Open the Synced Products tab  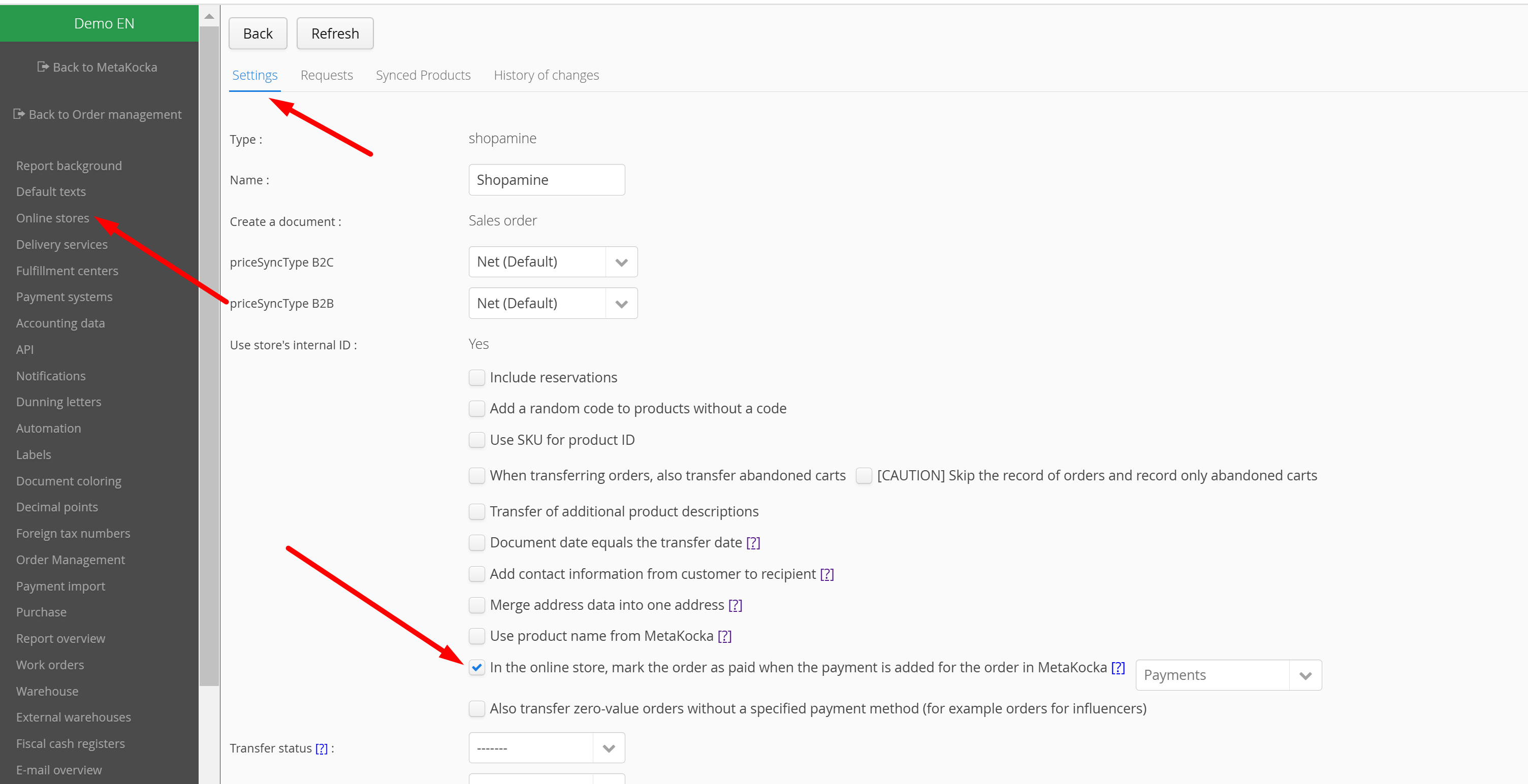pos(423,75)
